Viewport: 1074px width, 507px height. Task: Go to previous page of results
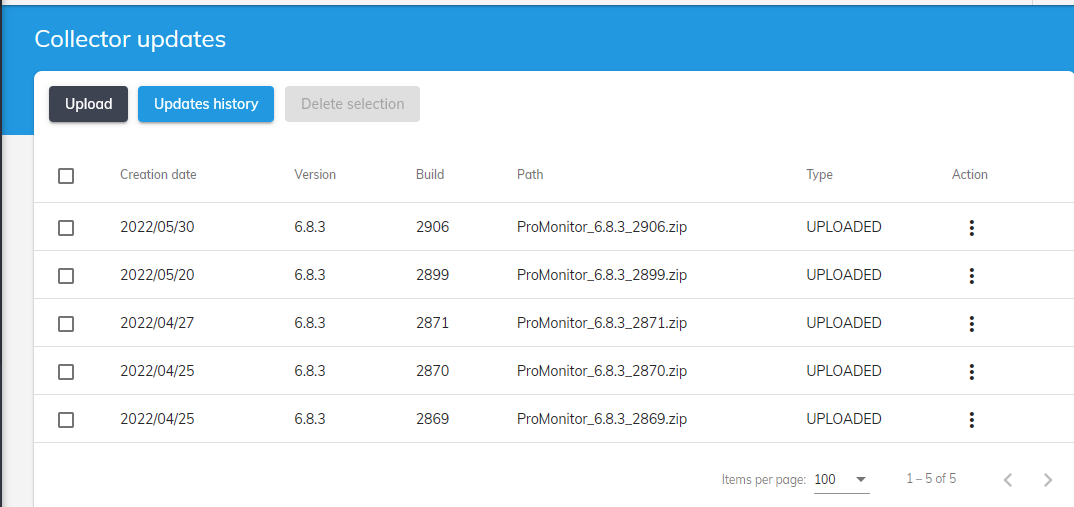1008,480
